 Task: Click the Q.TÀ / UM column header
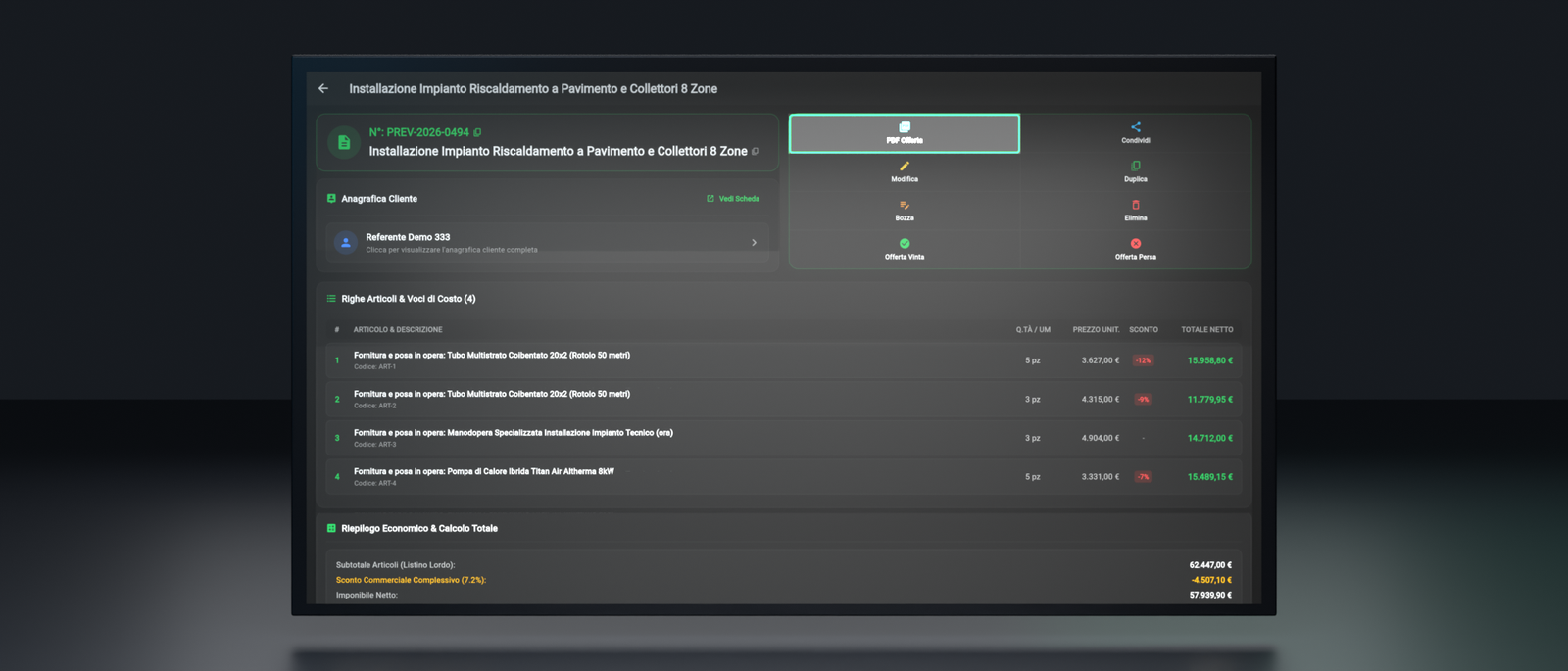coord(1033,330)
